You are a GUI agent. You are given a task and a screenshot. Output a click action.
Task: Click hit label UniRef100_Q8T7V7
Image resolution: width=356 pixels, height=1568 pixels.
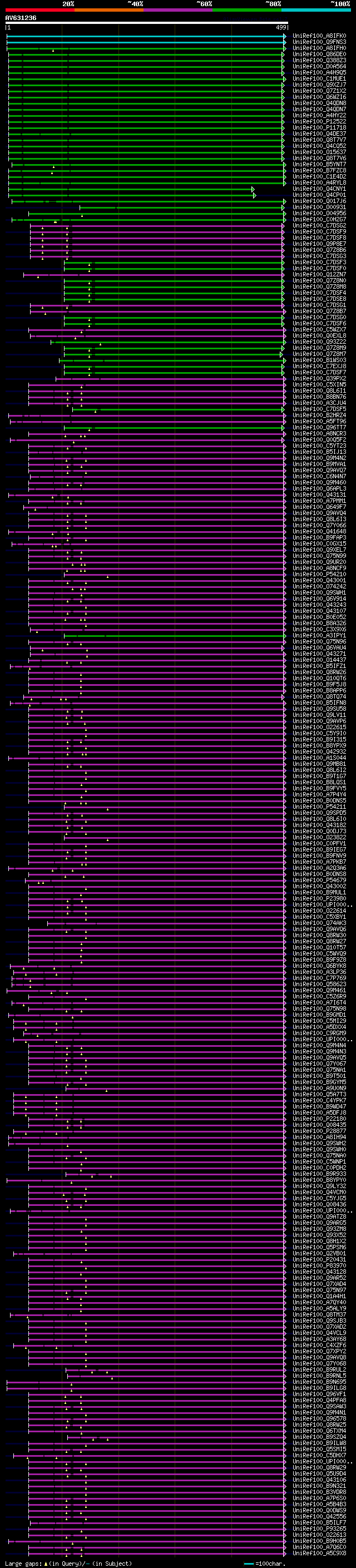click(x=319, y=140)
